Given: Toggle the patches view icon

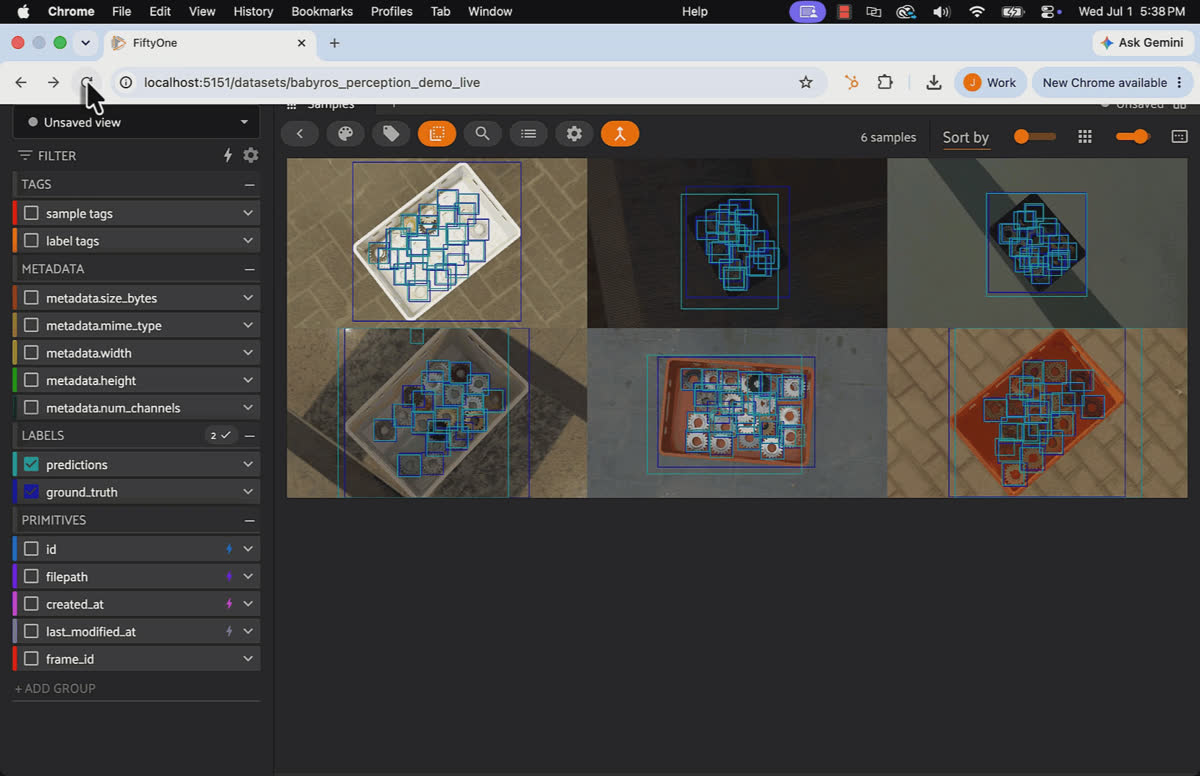Looking at the screenshot, I should pyautogui.click(x=437, y=134).
